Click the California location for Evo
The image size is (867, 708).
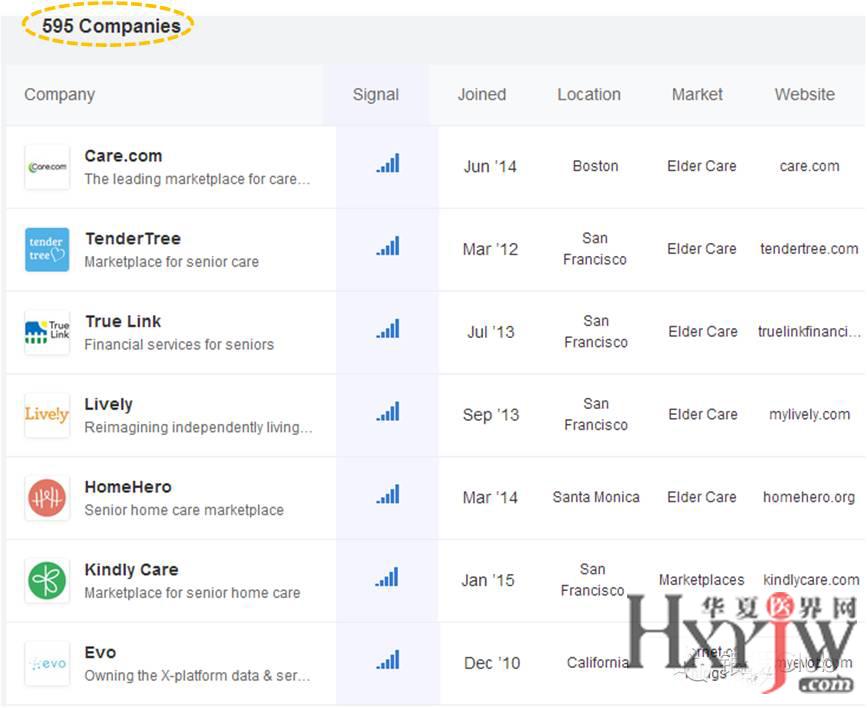click(x=598, y=663)
